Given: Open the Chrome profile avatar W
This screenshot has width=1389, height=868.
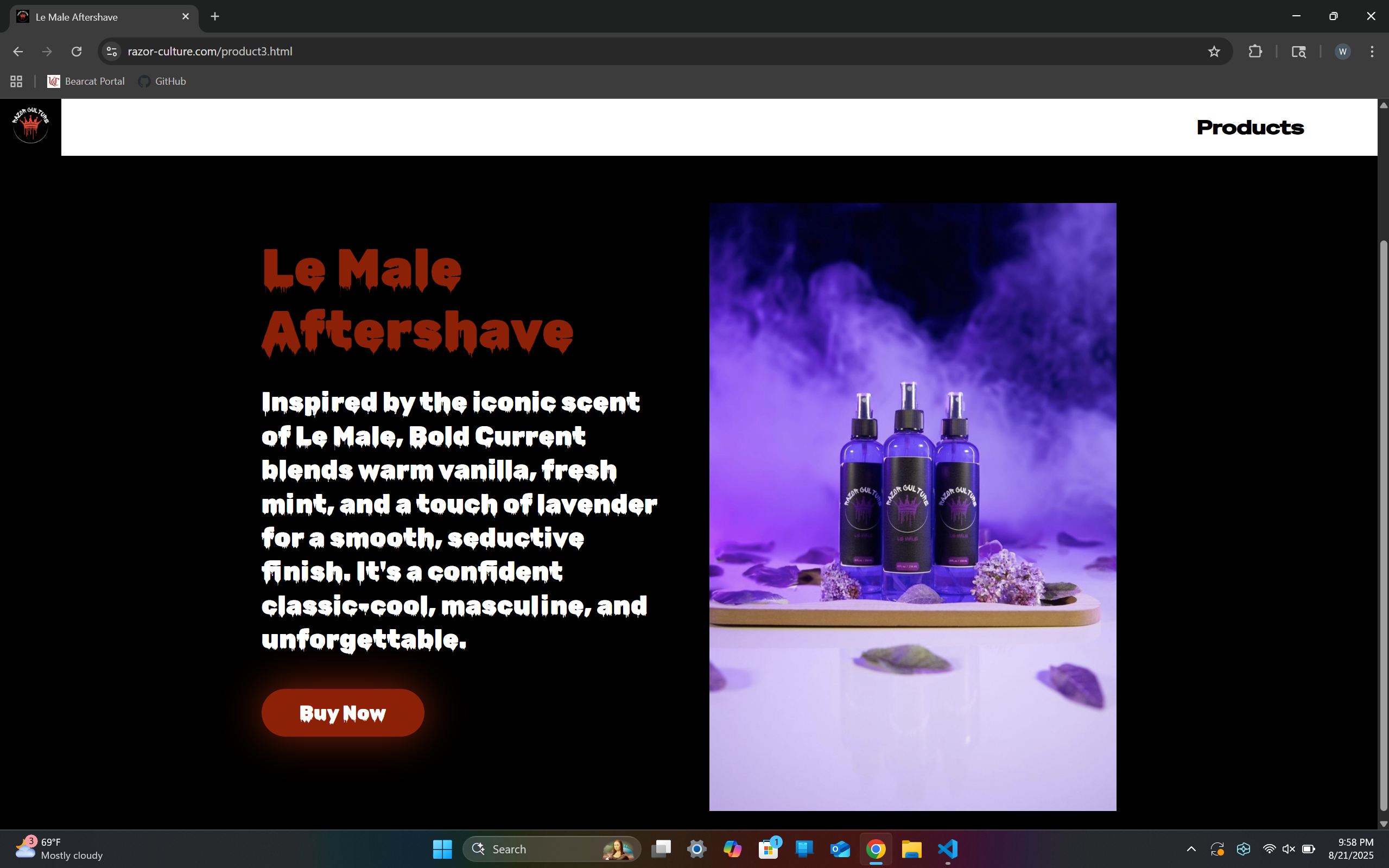Looking at the screenshot, I should [x=1342, y=52].
